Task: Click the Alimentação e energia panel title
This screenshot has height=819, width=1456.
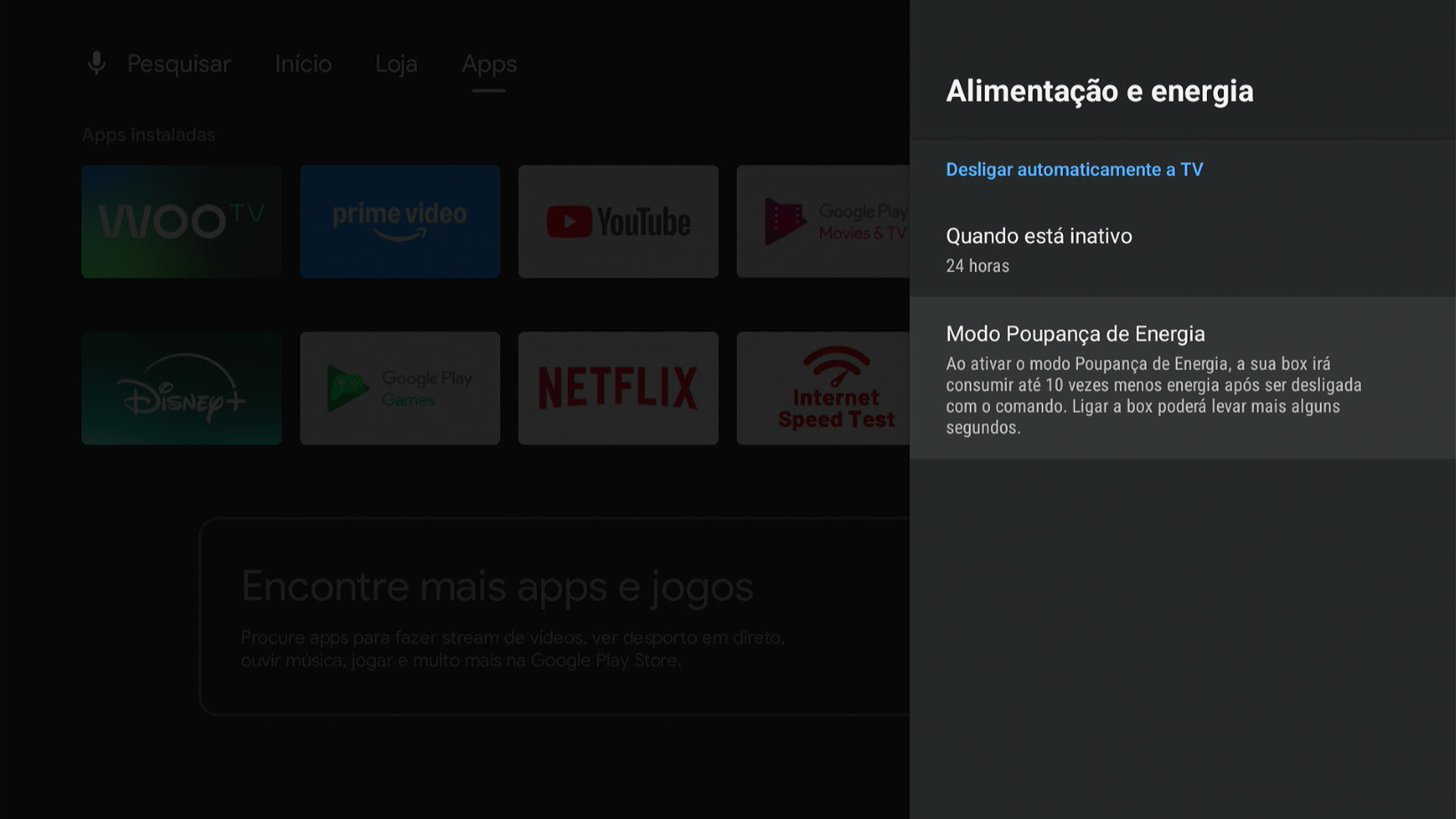Action: click(x=1100, y=91)
